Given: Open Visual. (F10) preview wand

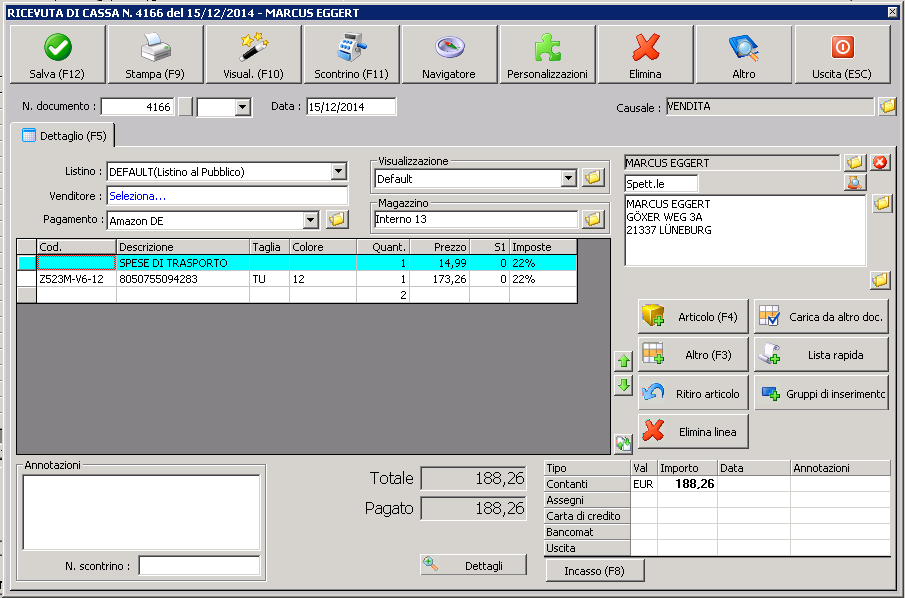Looking at the screenshot, I should pos(253,55).
